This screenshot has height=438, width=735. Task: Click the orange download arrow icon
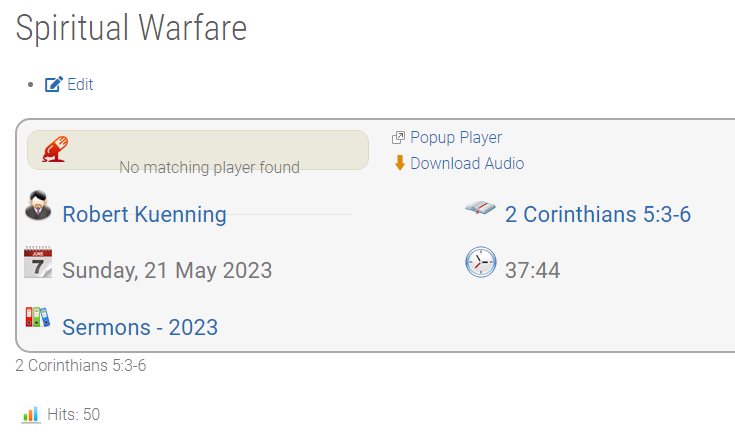pyautogui.click(x=399, y=163)
